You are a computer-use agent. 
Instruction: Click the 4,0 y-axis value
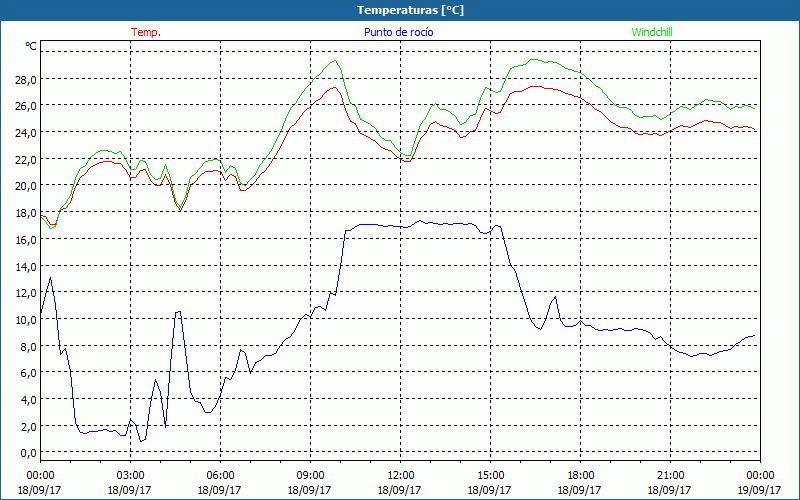tap(29, 399)
